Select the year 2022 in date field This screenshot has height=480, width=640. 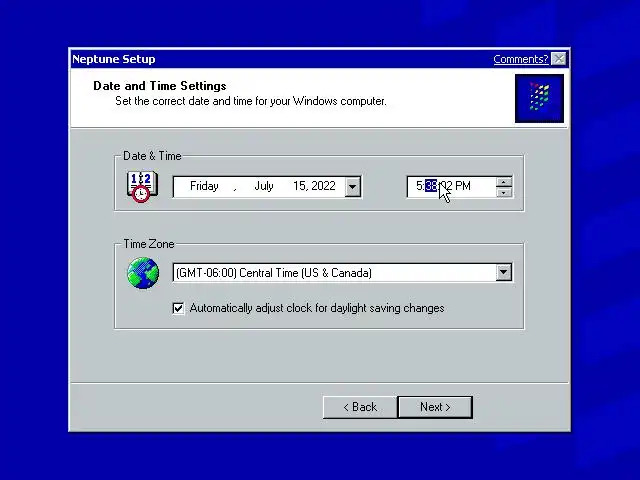pos(323,186)
